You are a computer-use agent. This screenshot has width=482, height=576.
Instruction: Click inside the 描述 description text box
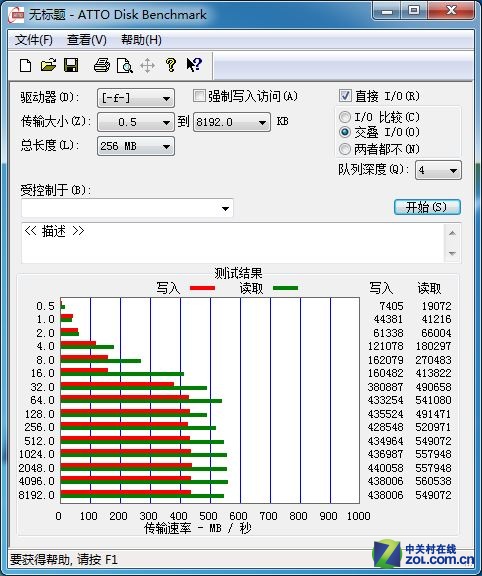pos(233,242)
